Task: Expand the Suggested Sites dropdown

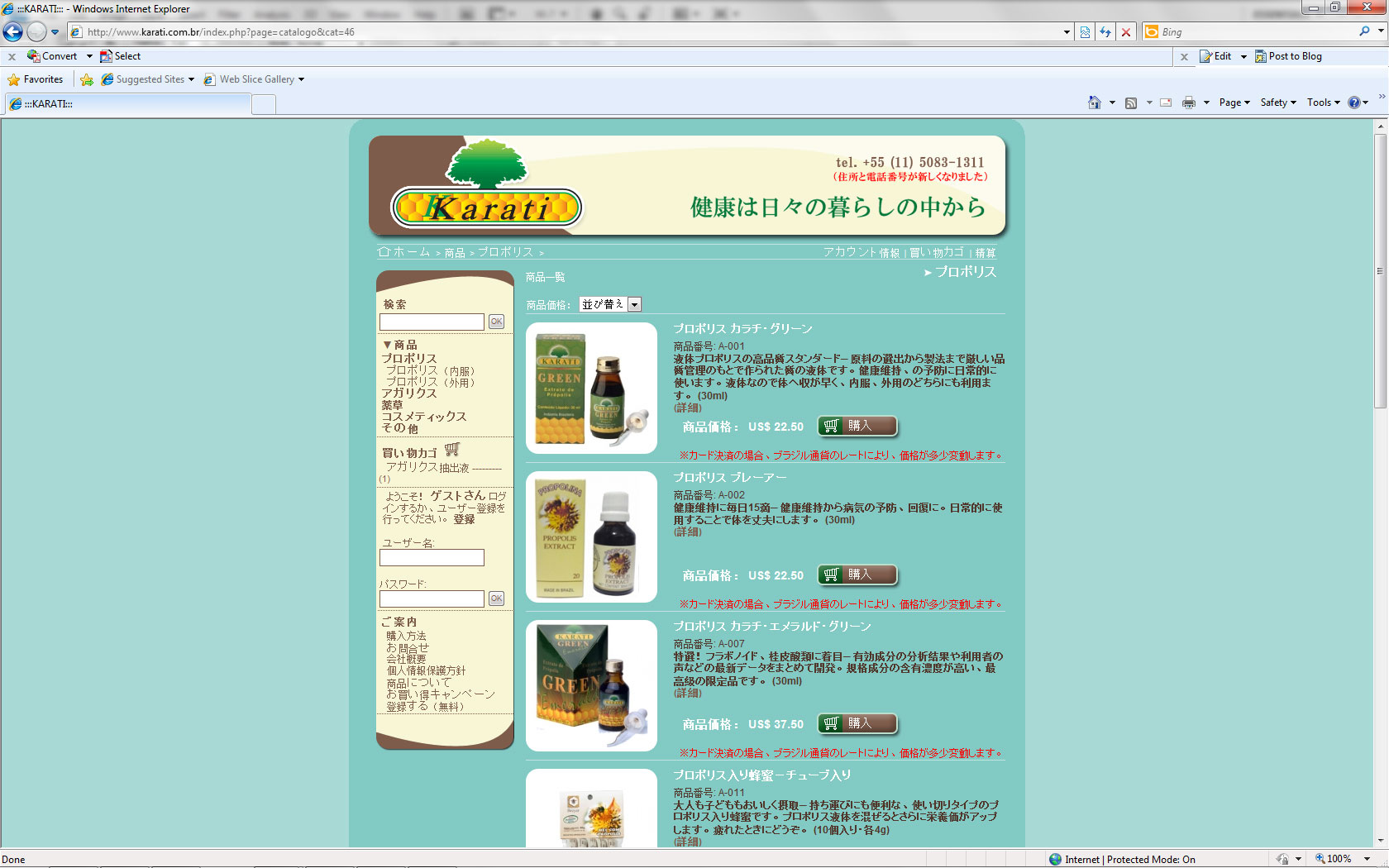Action: pos(191,79)
